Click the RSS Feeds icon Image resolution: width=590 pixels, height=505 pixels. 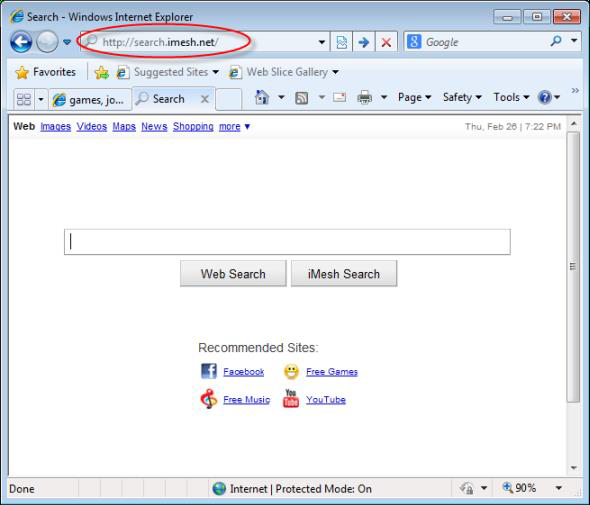tap(301, 98)
